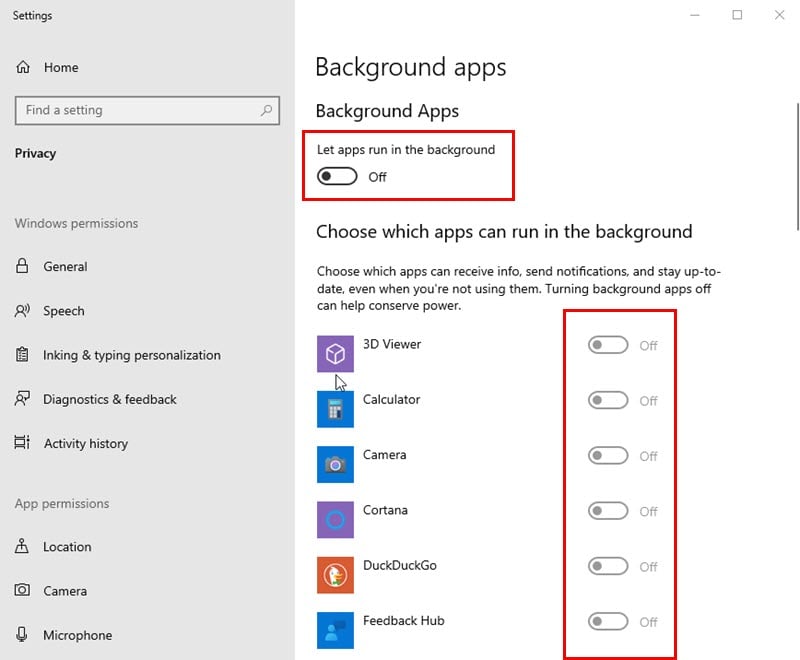800x660 pixels.
Task: Click the Speech icon in the sidebar
Action: pos(24,311)
